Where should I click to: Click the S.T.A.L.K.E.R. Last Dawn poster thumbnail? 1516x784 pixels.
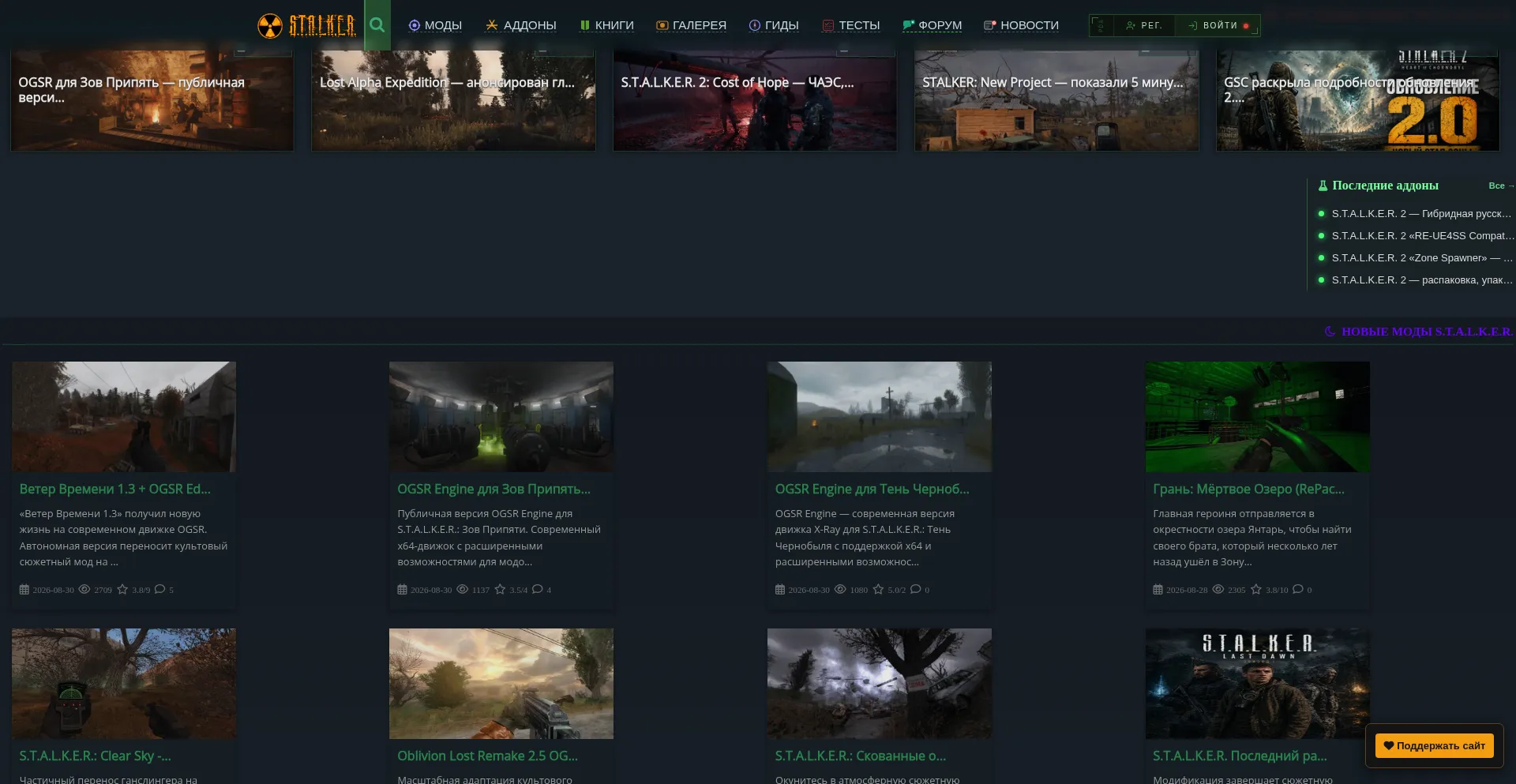[1258, 684]
